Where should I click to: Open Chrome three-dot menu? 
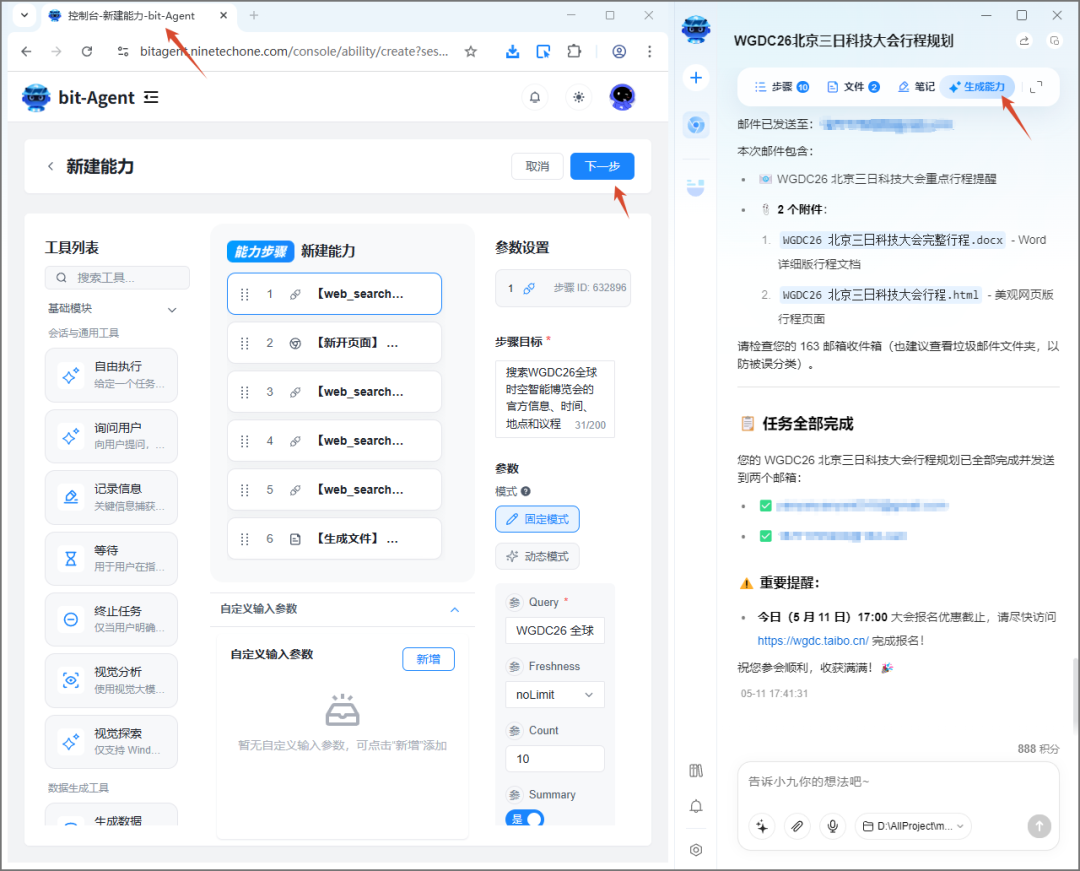pos(650,52)
